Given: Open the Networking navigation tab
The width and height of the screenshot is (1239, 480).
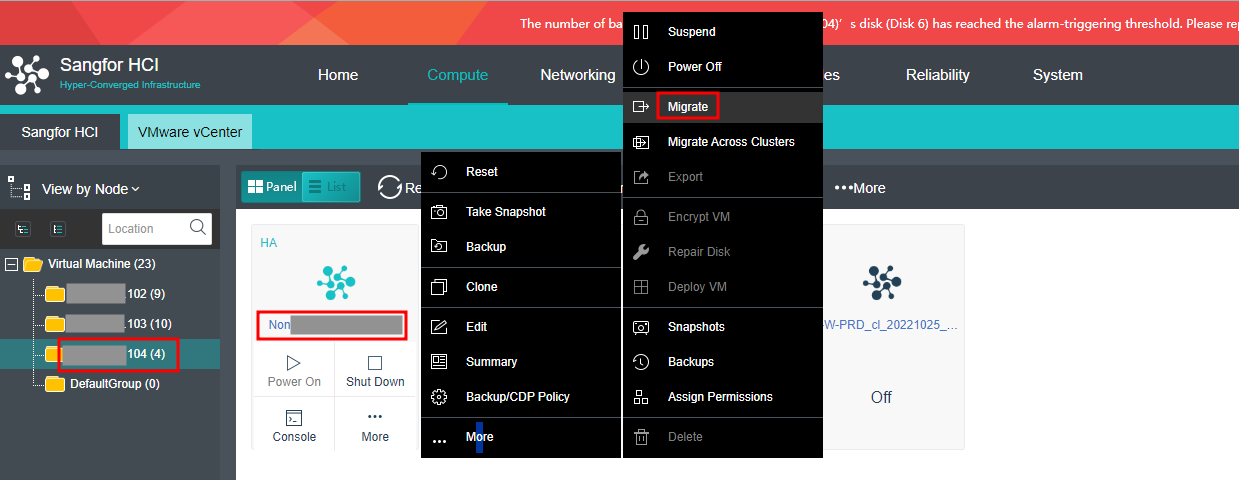Looking at the screenshot, I should [x=578, y=75].
